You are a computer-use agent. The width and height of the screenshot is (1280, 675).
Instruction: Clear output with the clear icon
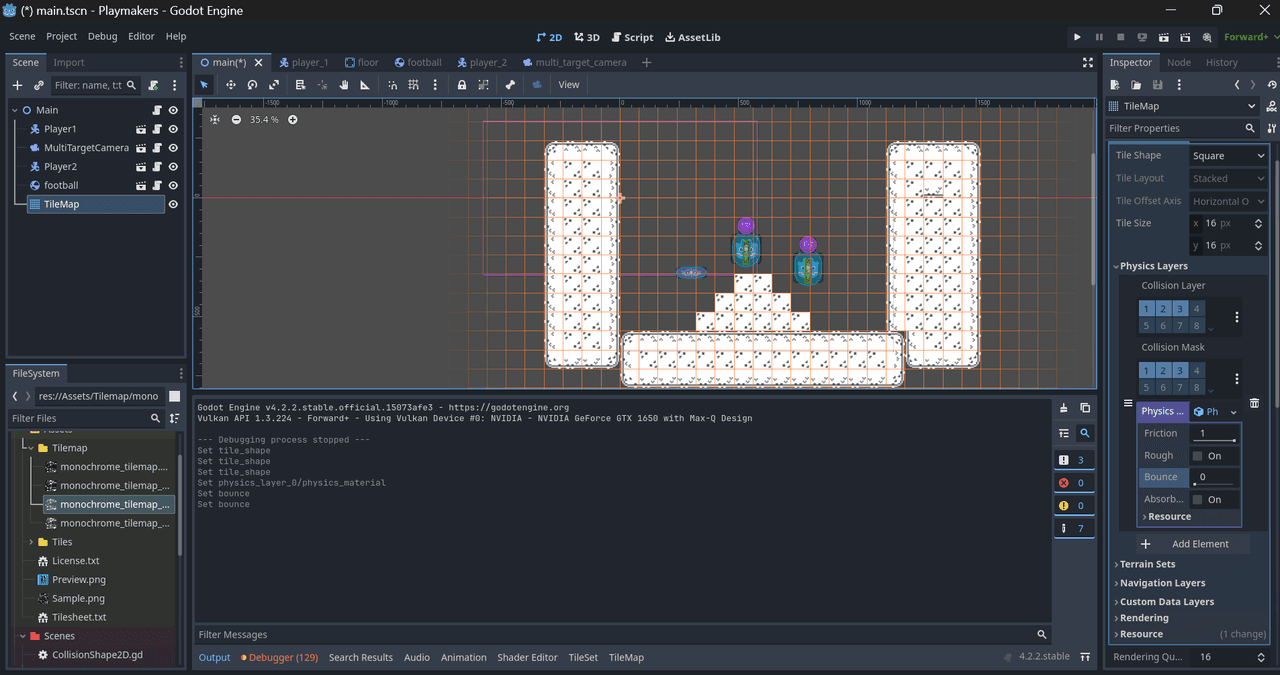[1063, 408]
